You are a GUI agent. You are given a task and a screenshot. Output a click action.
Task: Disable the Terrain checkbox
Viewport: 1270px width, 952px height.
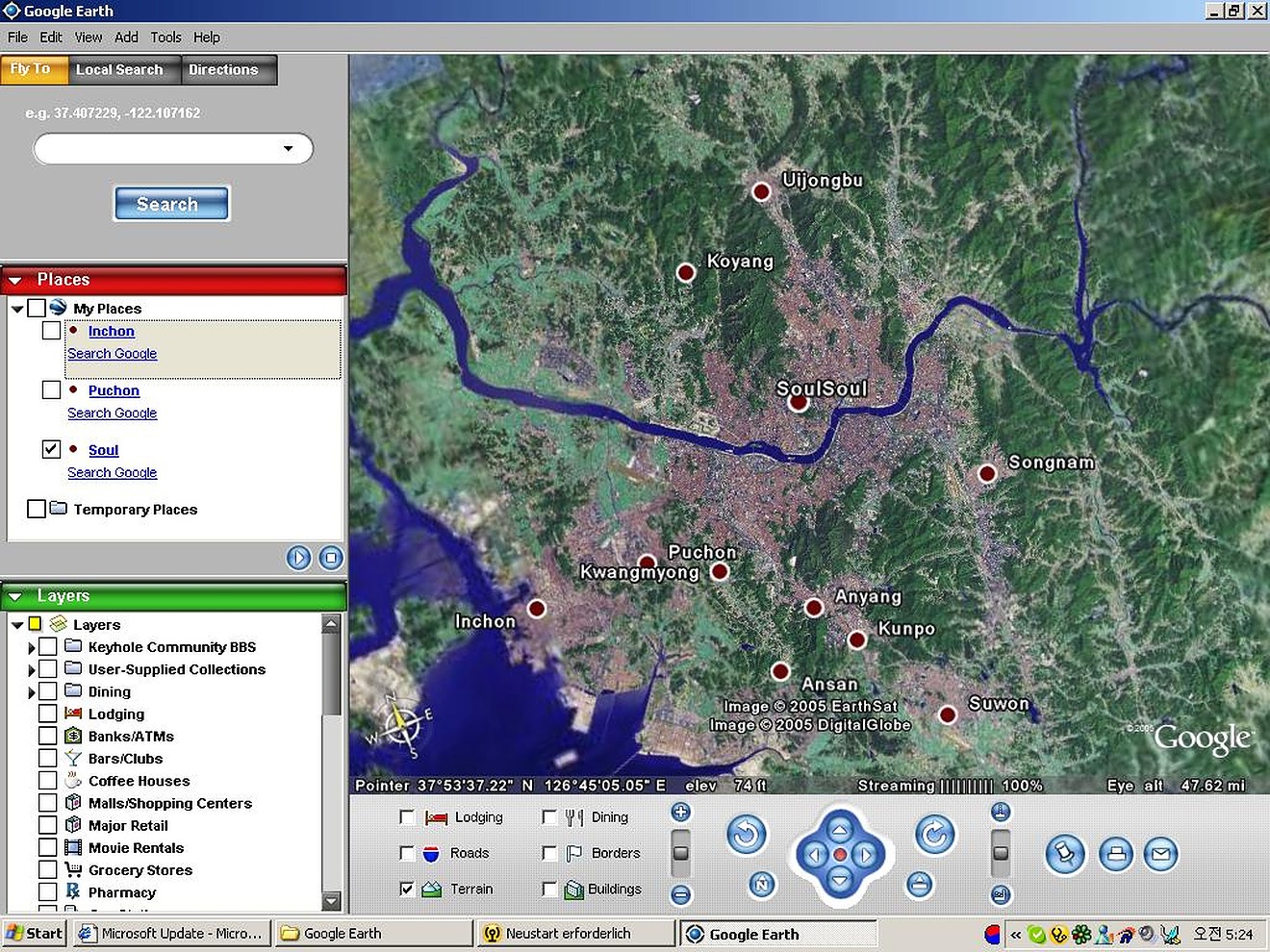point(407,889)
